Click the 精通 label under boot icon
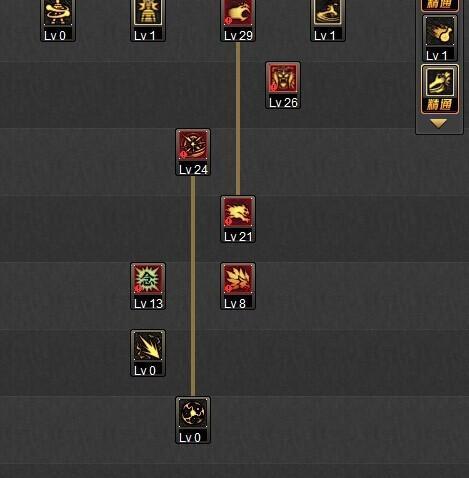Image resolution: width=469 pixels, height=478 pixels. coord(440,105)
